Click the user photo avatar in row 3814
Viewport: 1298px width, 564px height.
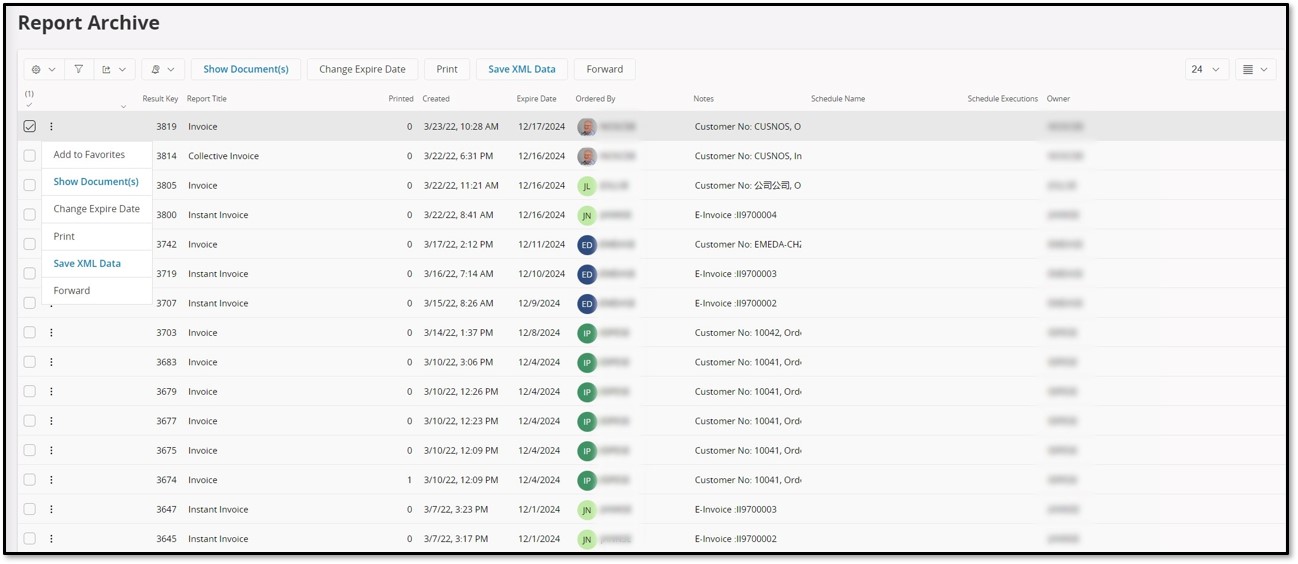click(587, 156)
